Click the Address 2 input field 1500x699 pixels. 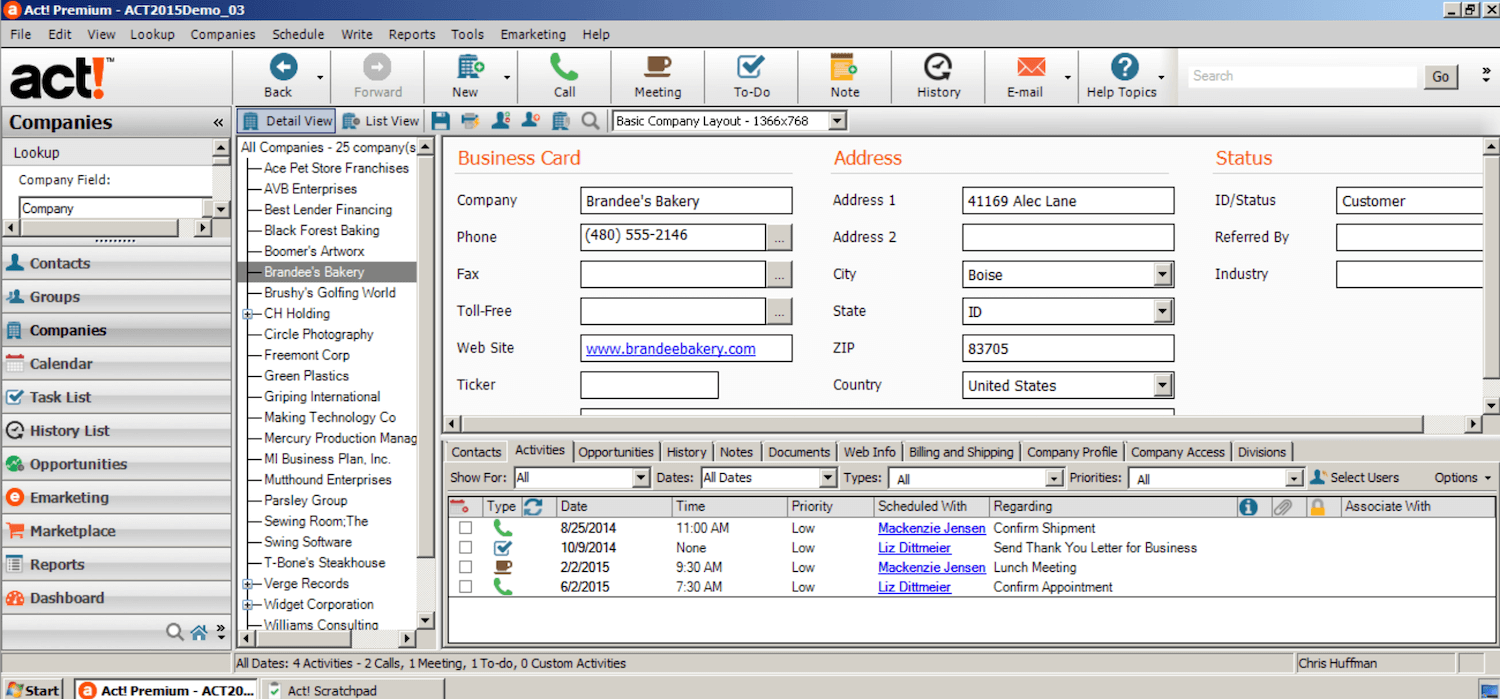1068,238
